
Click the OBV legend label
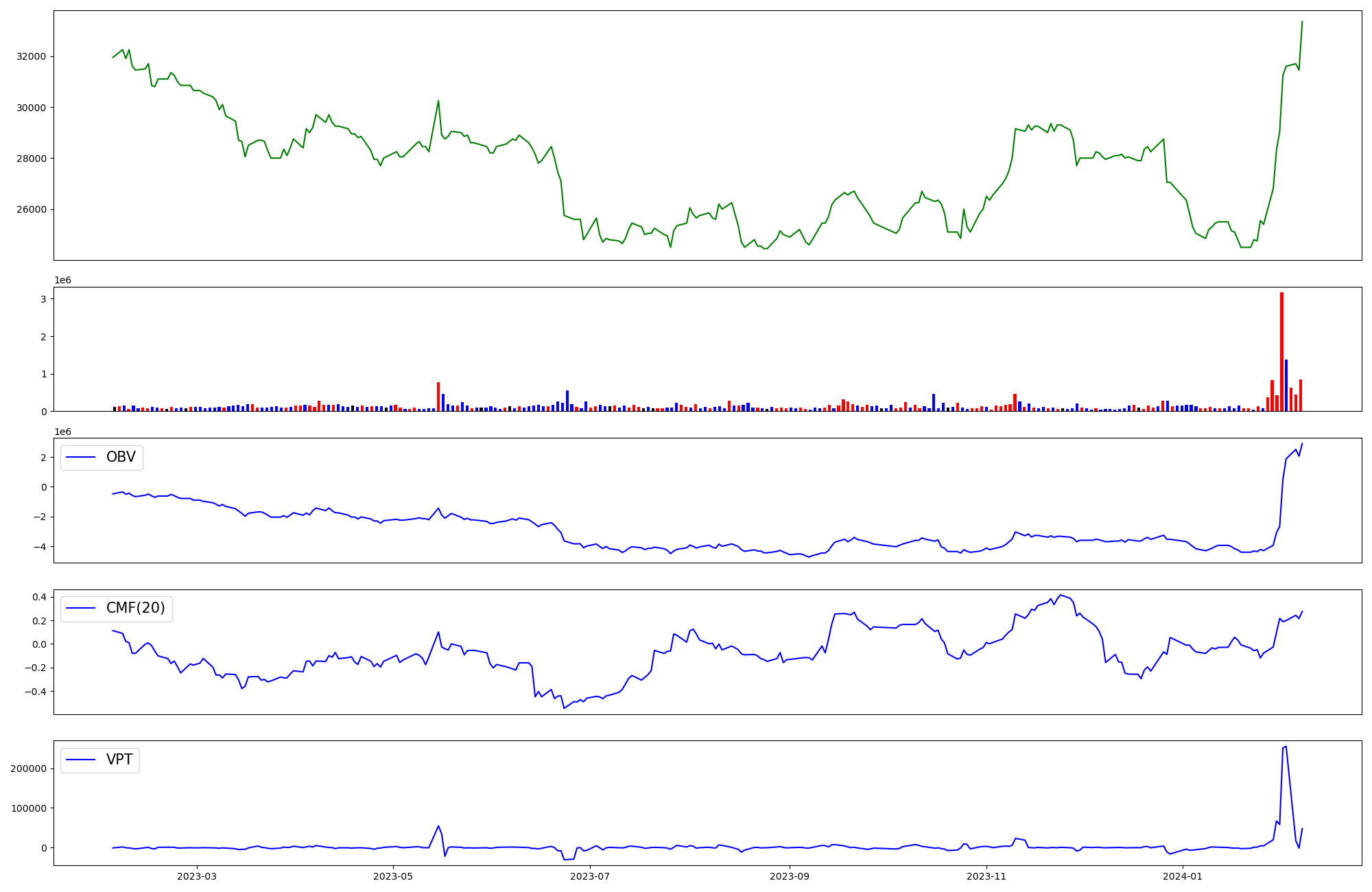pyautogui.click(x=121, y=457)
